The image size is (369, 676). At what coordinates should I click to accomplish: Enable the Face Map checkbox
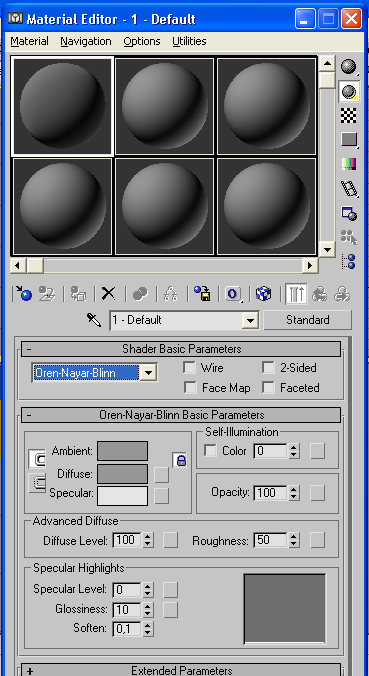click(189, 388)
